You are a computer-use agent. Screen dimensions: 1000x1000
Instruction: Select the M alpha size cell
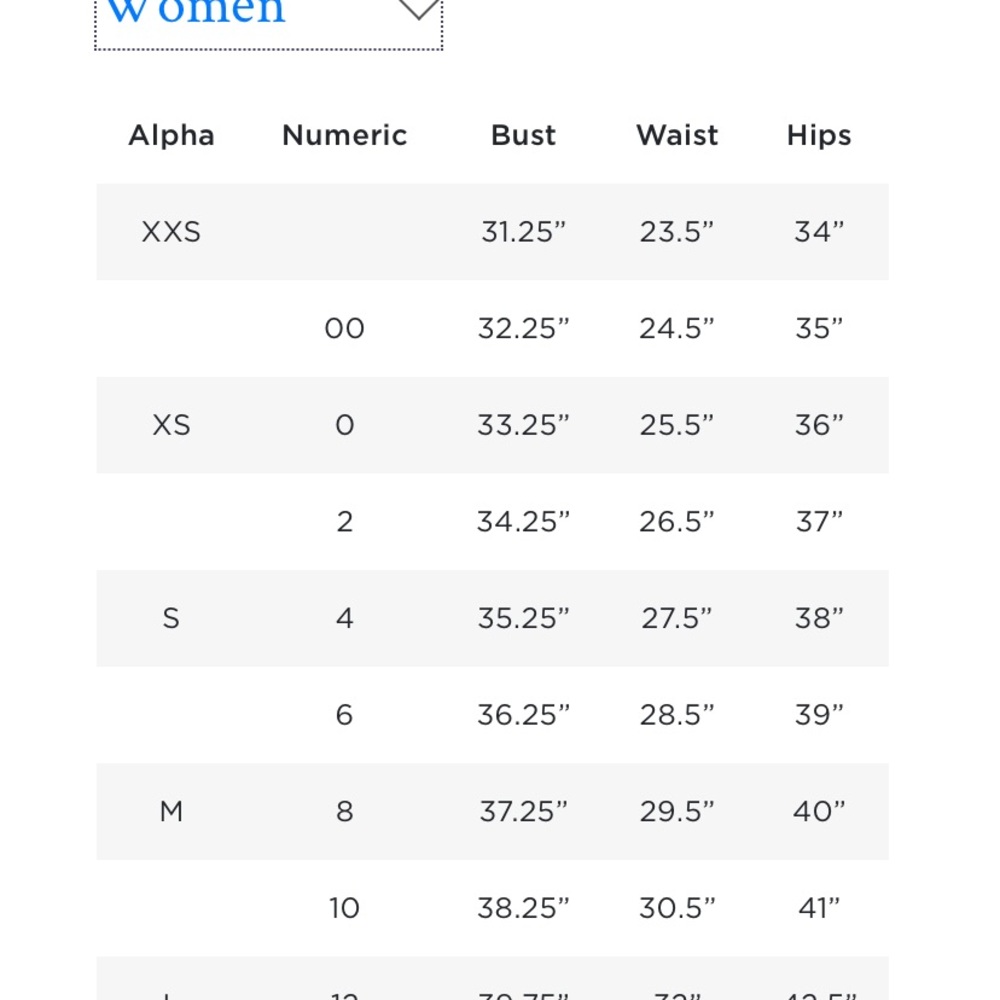pyautogui.click(x=171, y=812)
